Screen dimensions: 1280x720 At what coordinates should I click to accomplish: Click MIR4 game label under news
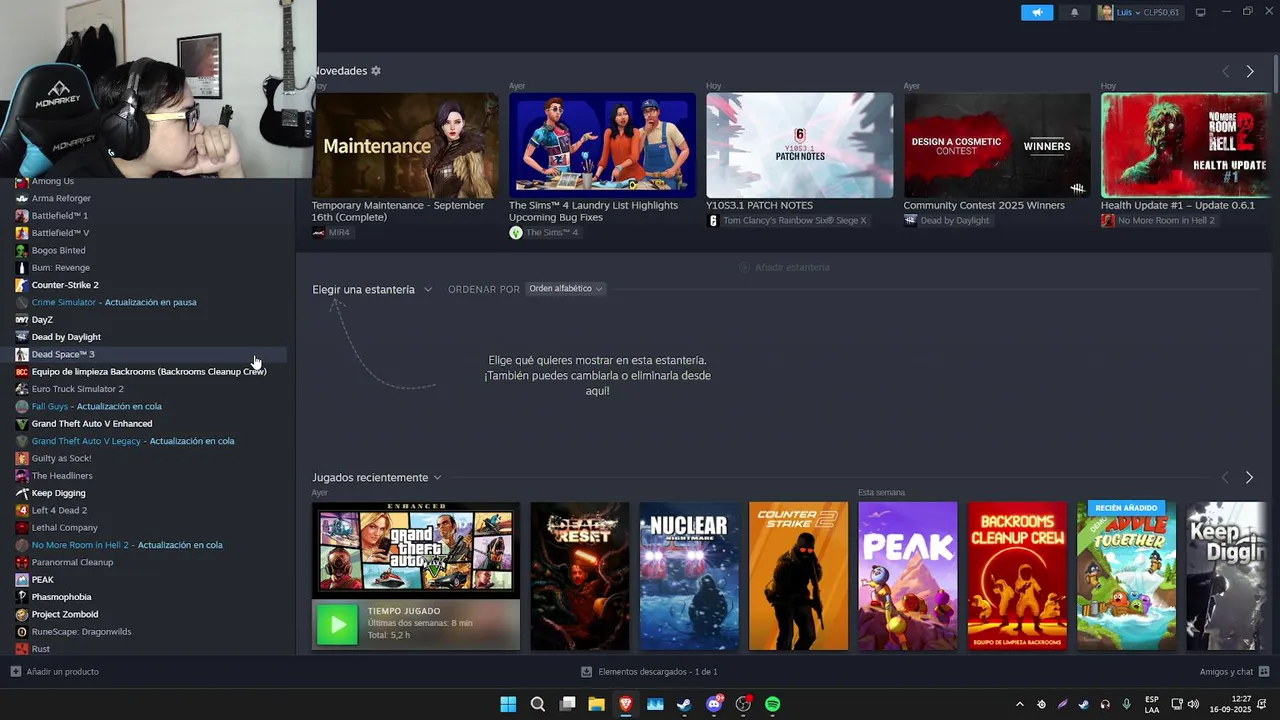pyautogui.click(x=331, y=232)
